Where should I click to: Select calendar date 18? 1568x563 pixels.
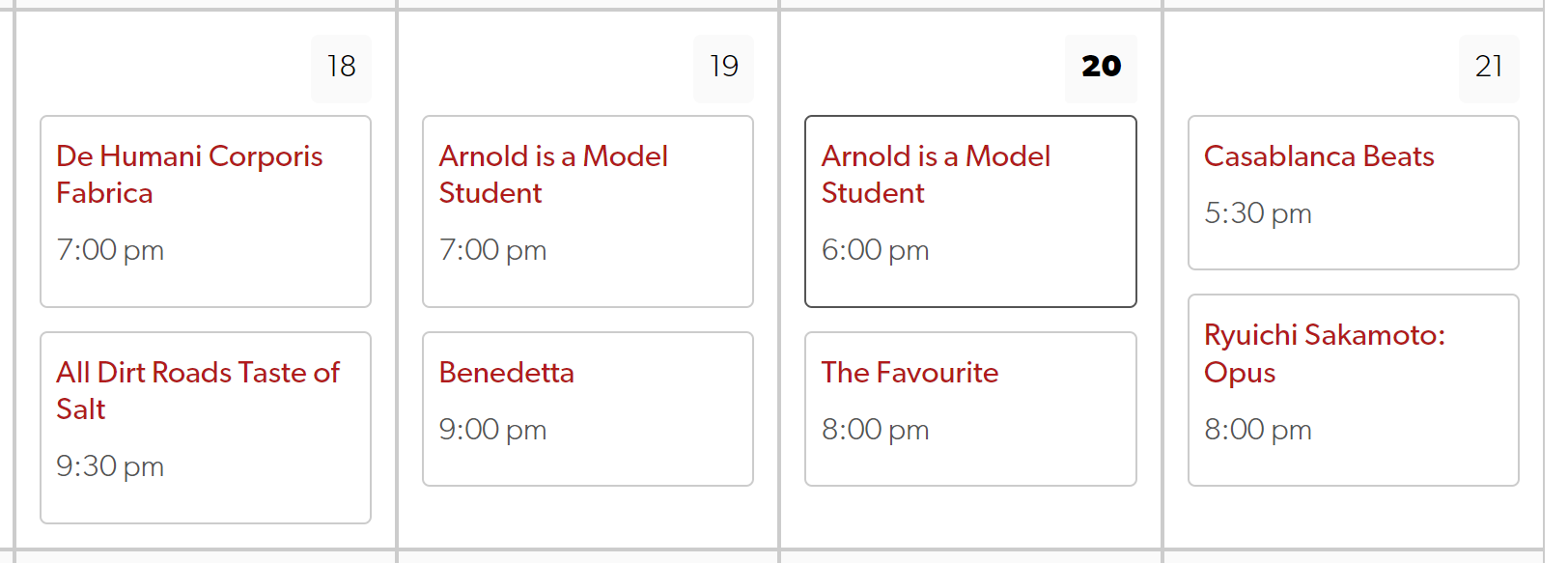pos(341,68)
